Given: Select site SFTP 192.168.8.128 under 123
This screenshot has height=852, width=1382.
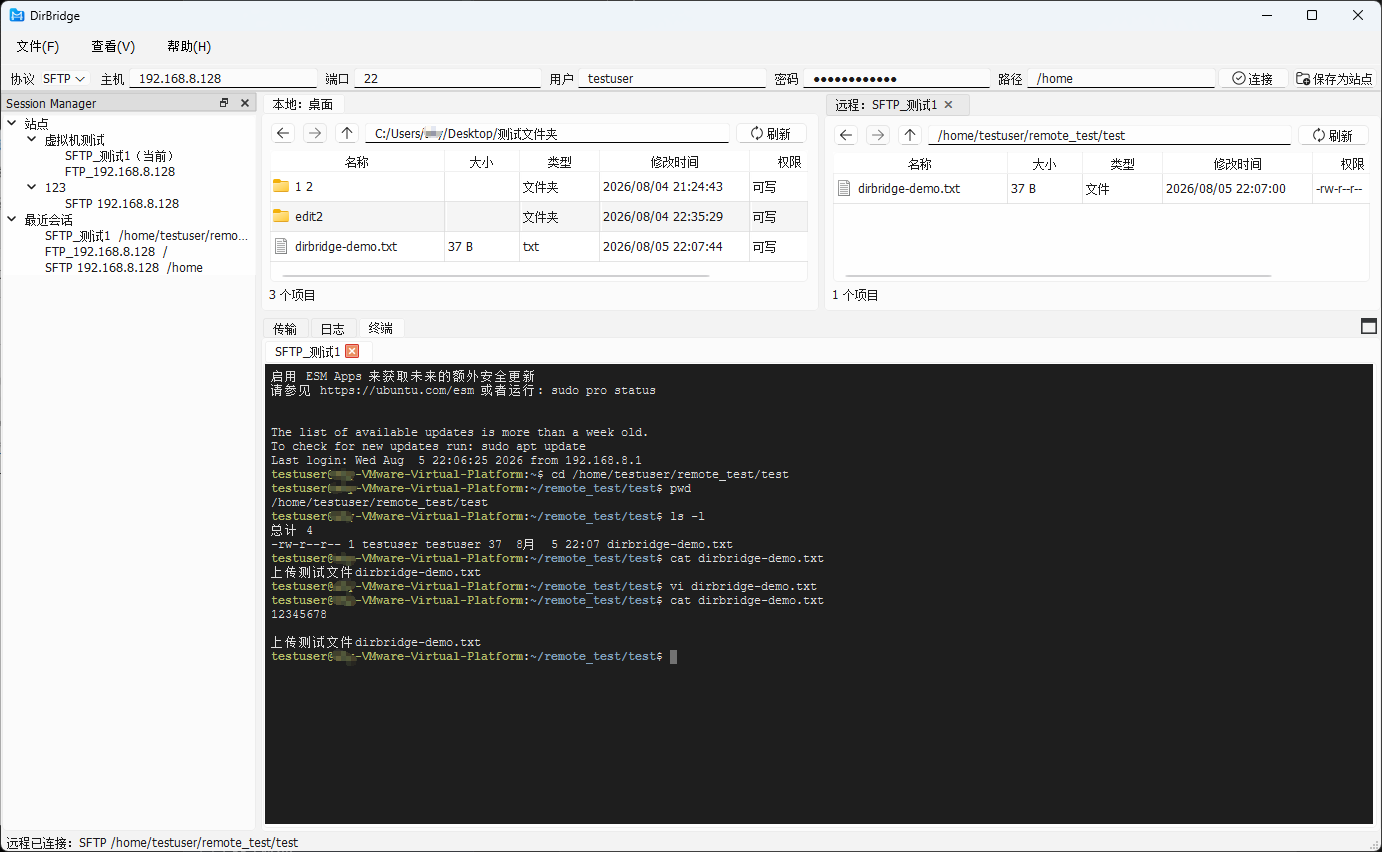Looking at the screenshot, I should [122, 203].
